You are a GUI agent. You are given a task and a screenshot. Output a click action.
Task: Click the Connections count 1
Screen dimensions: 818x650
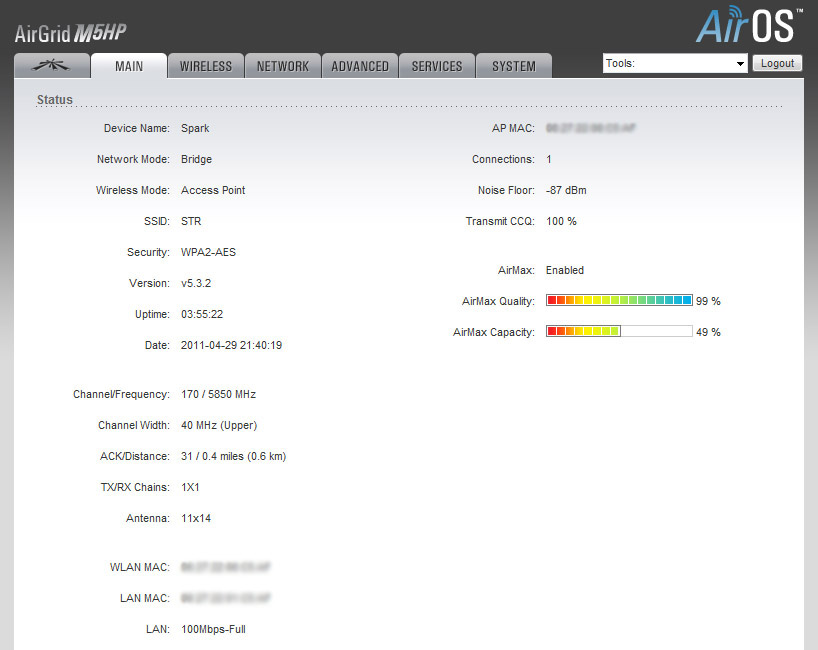(x=549, y=159)
